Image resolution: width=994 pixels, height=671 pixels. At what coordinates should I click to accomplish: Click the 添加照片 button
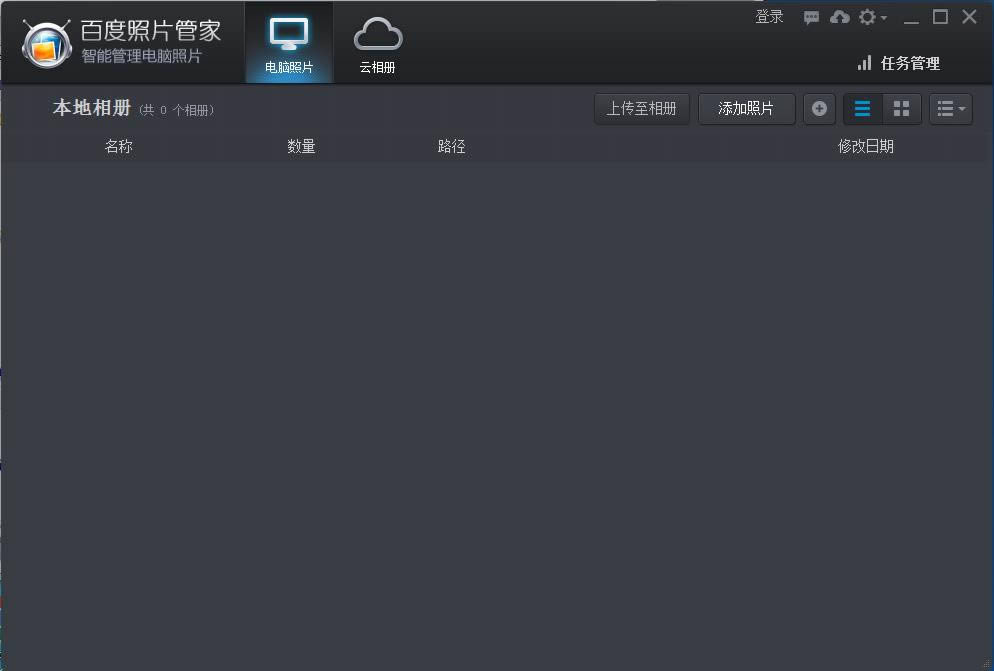point(746,108)
